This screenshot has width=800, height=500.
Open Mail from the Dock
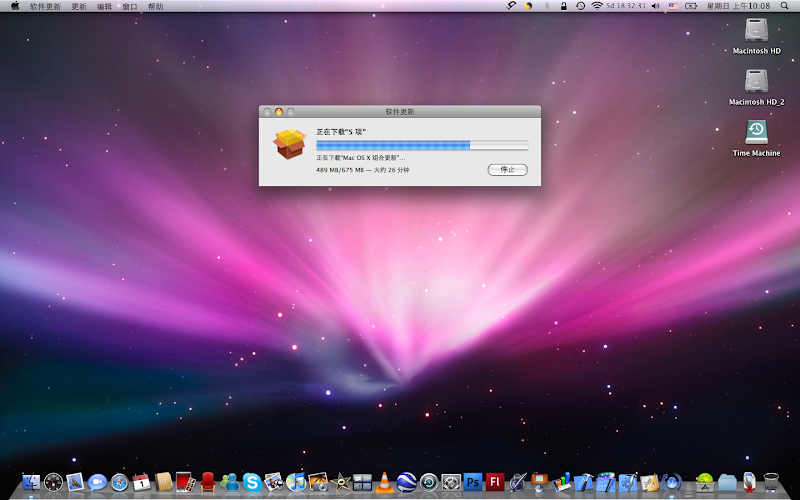pos(76,482)
